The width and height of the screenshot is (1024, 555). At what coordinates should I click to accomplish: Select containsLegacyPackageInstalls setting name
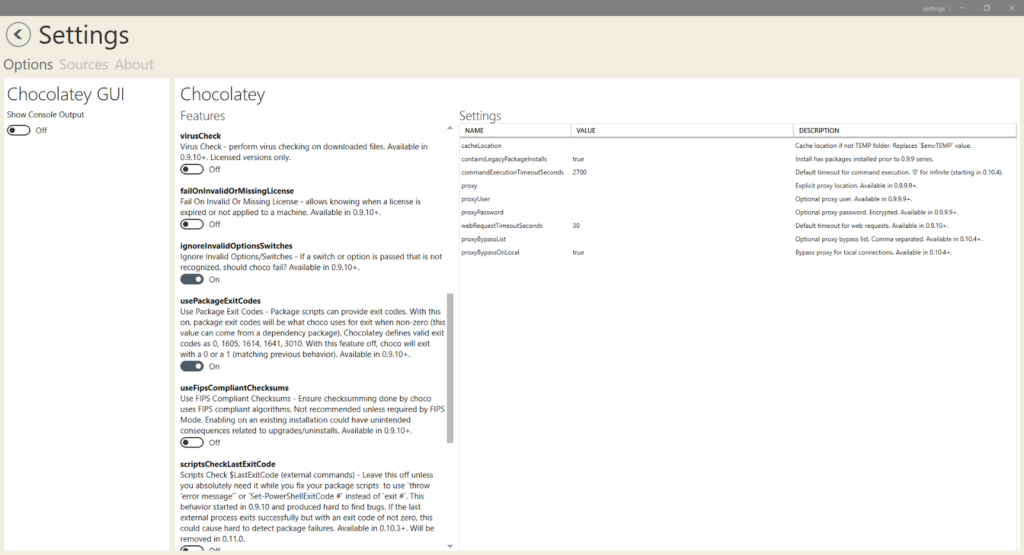[504, 159]
